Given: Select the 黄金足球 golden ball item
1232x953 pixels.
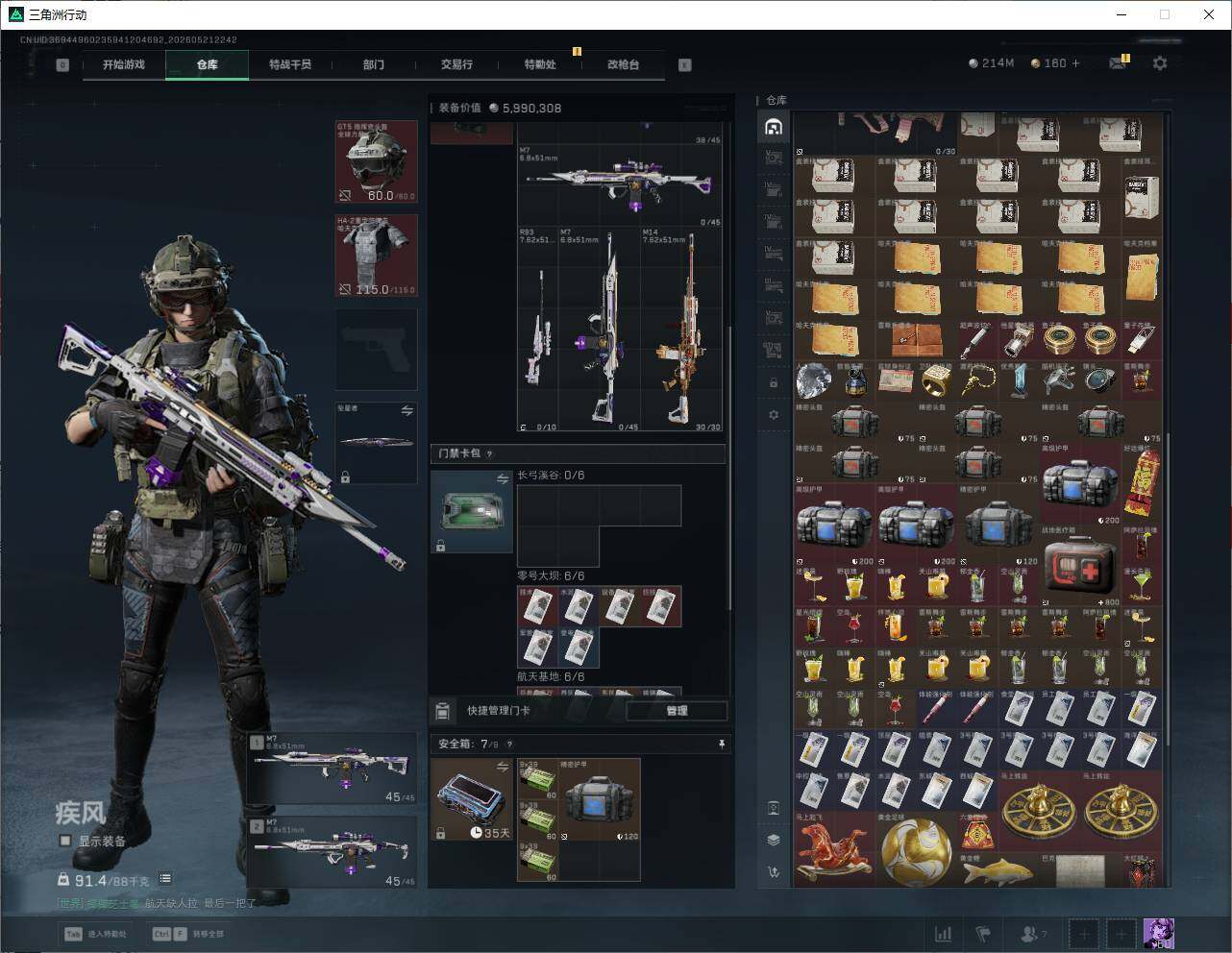Looking at the screenshot, I should (916, 850).
